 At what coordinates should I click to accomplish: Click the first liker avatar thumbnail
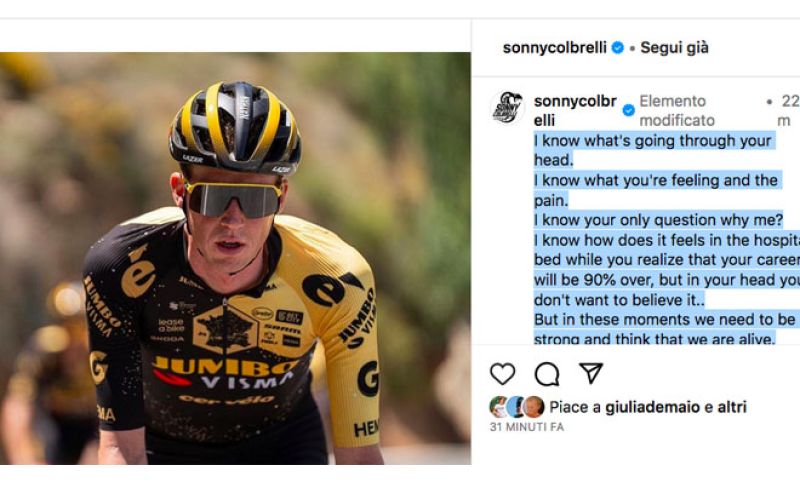click(x=498, y=407)
